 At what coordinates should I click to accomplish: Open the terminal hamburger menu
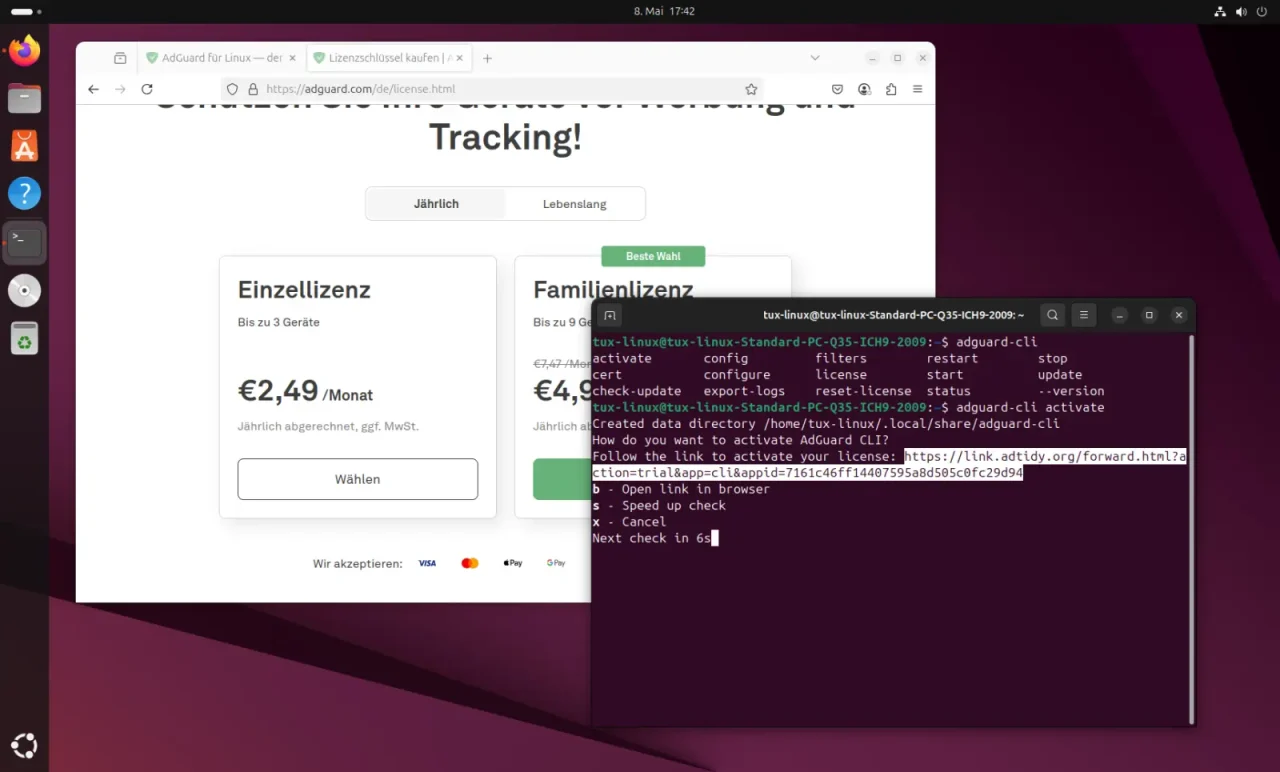tap(1083, 315)
